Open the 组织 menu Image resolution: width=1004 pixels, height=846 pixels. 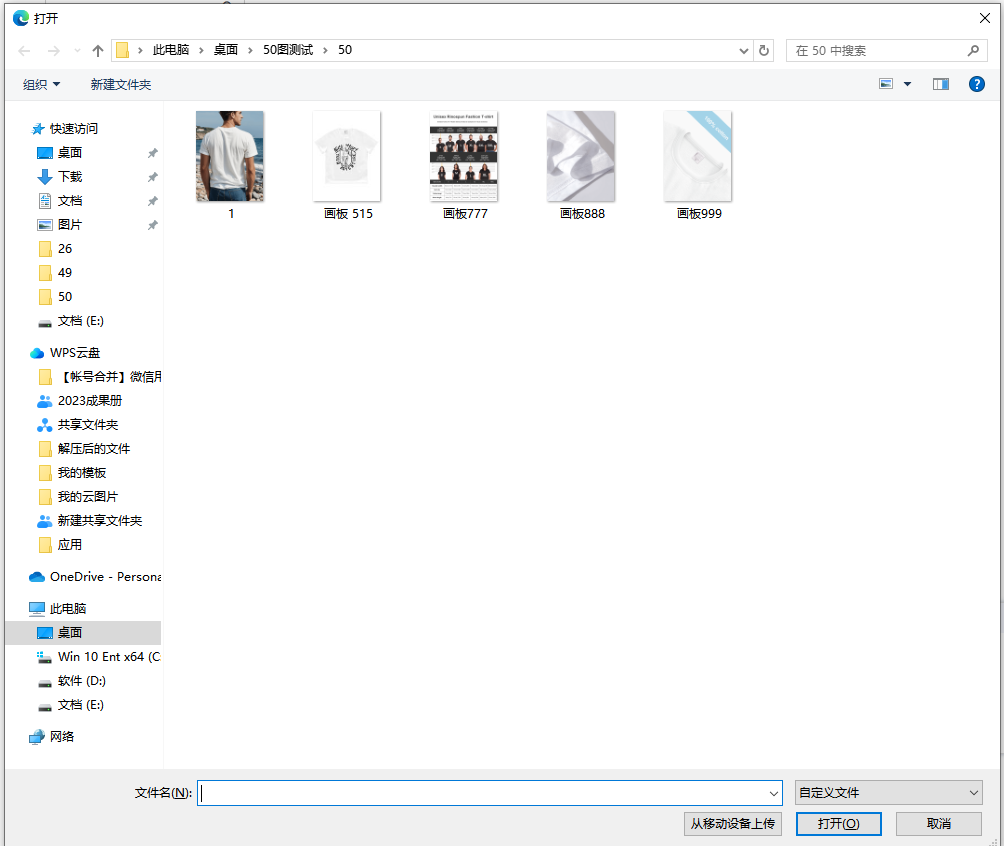(42, 85)
